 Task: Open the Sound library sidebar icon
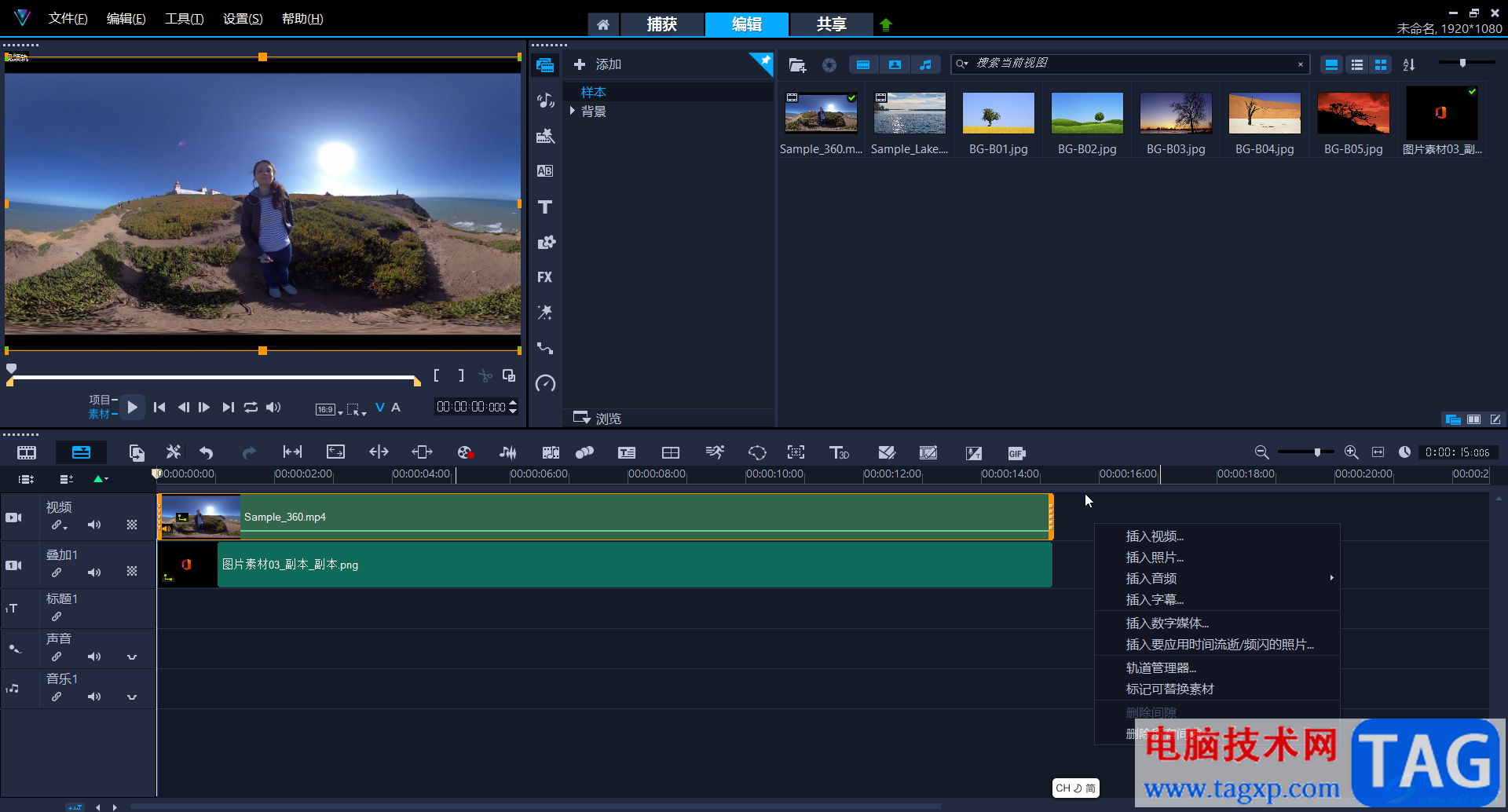(545, 101)
